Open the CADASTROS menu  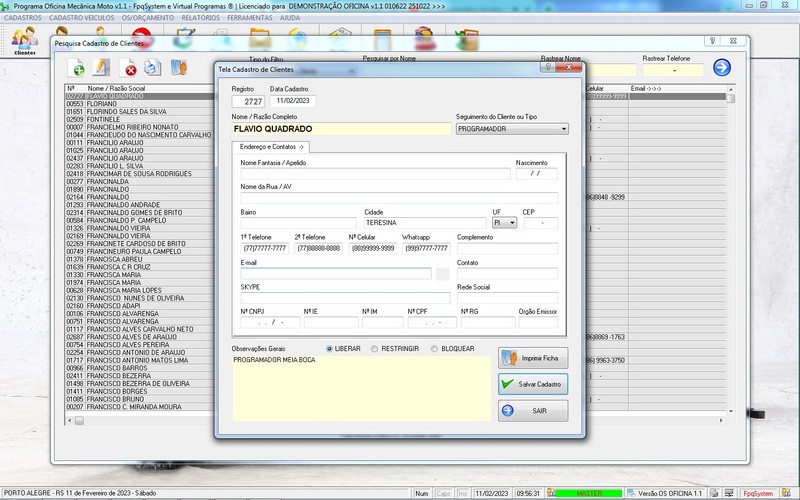click(x=22, y=18)
